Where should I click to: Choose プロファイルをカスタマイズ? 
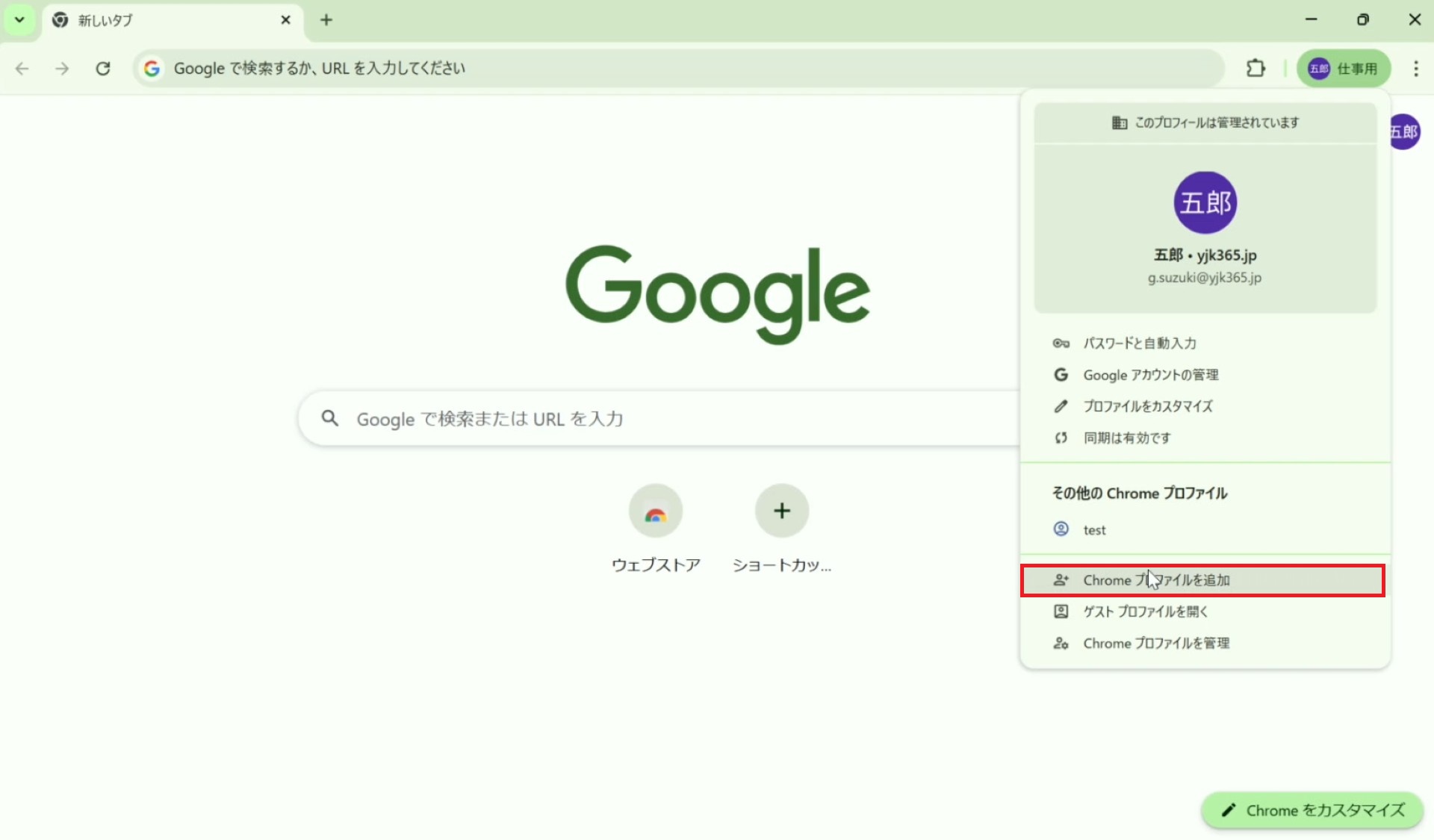[x=1147, y=406]
